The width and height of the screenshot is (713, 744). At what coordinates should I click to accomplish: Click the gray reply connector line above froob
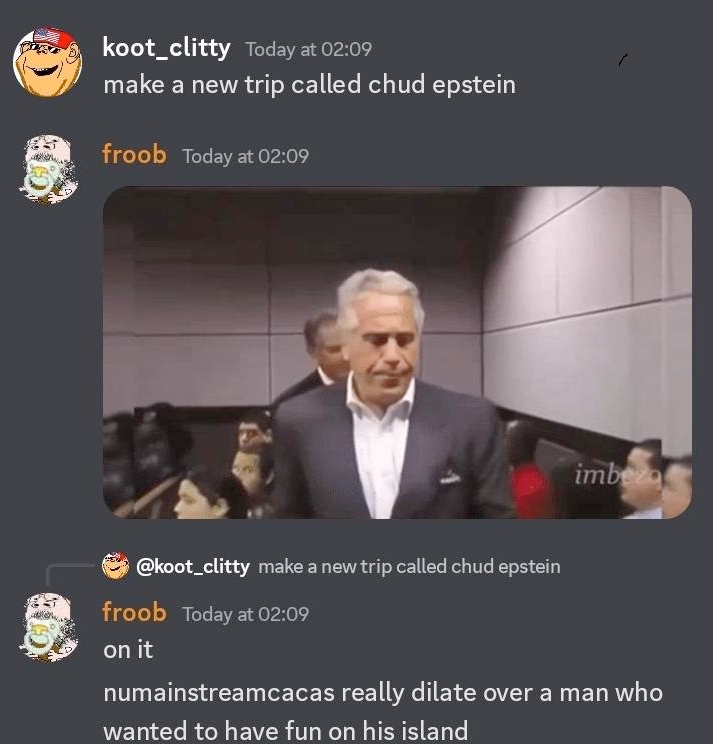pos(70,574)
